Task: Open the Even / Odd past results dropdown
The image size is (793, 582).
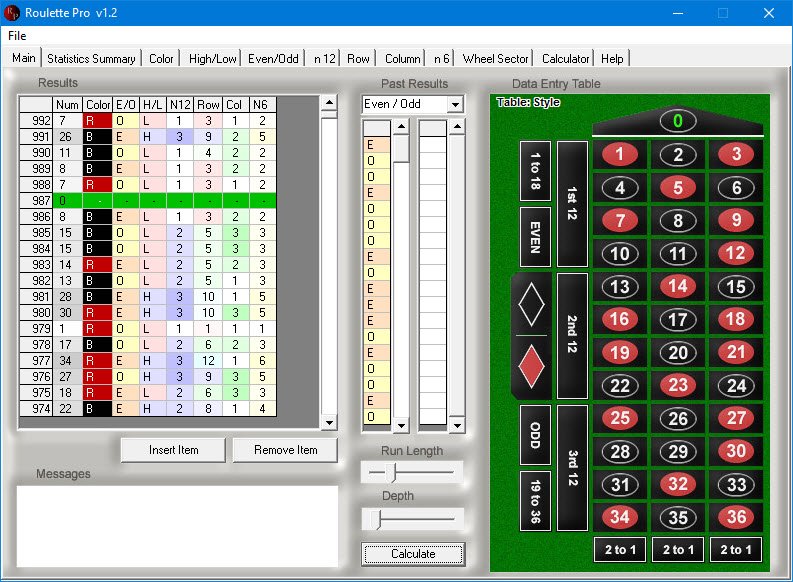Action: click(x=455, y=105)
